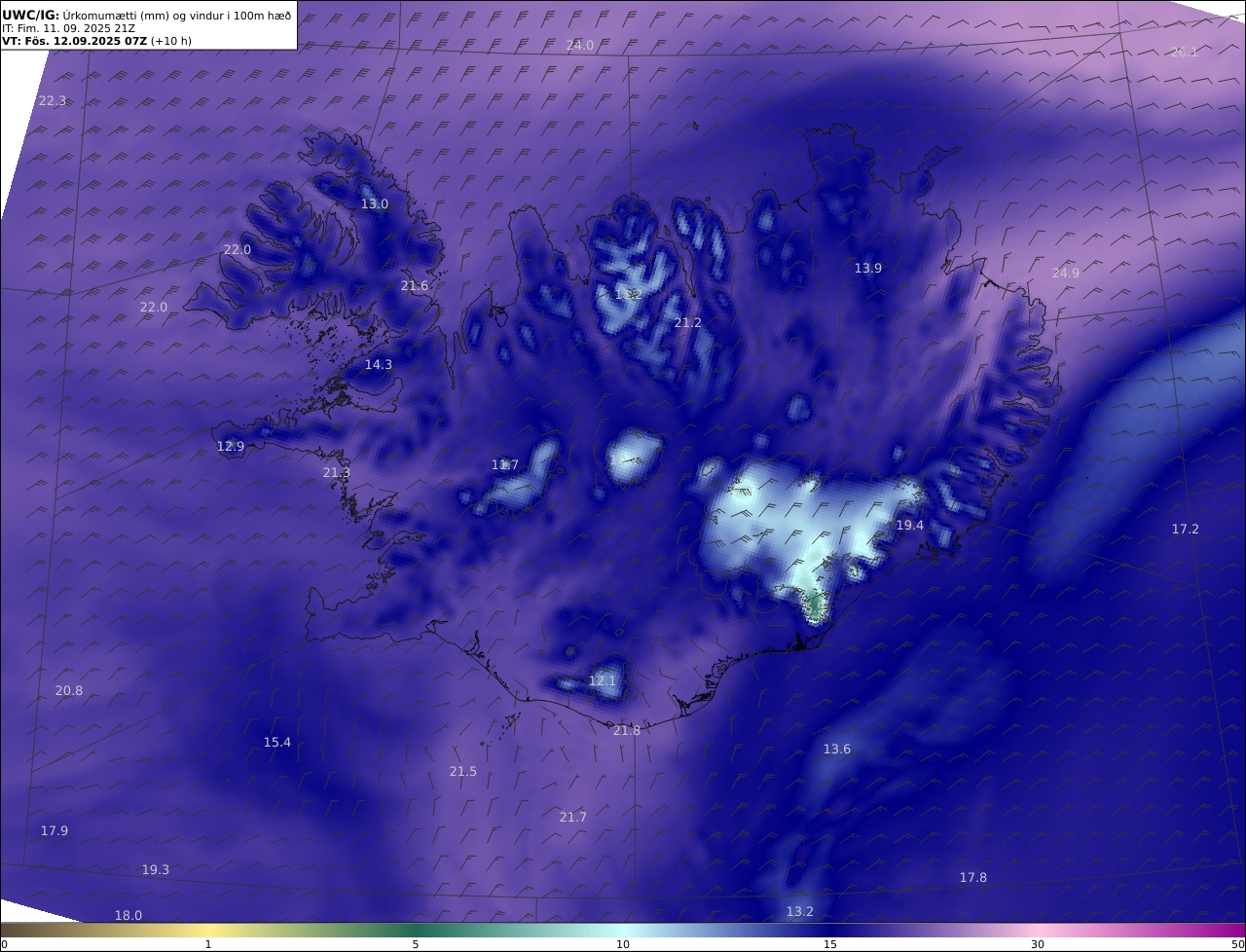Image resolution: width=1246 pixels, height=952 pixels.
Task: Click the colour scale tick label 10
Action: [x=623, y=944]
